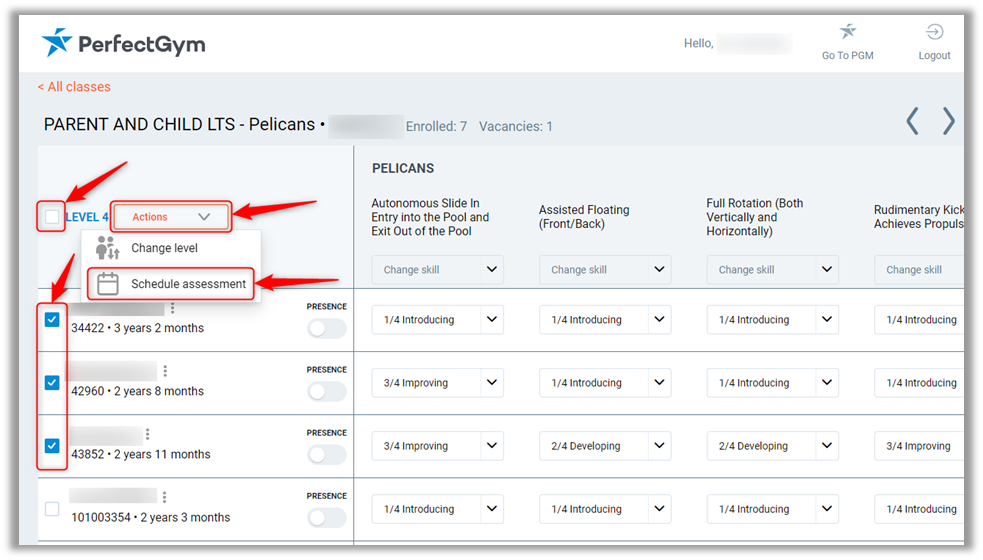The height and width of the screenshot is (560, 983).
Task: Open the Actions dropdown
Action: tap(171, 217)
